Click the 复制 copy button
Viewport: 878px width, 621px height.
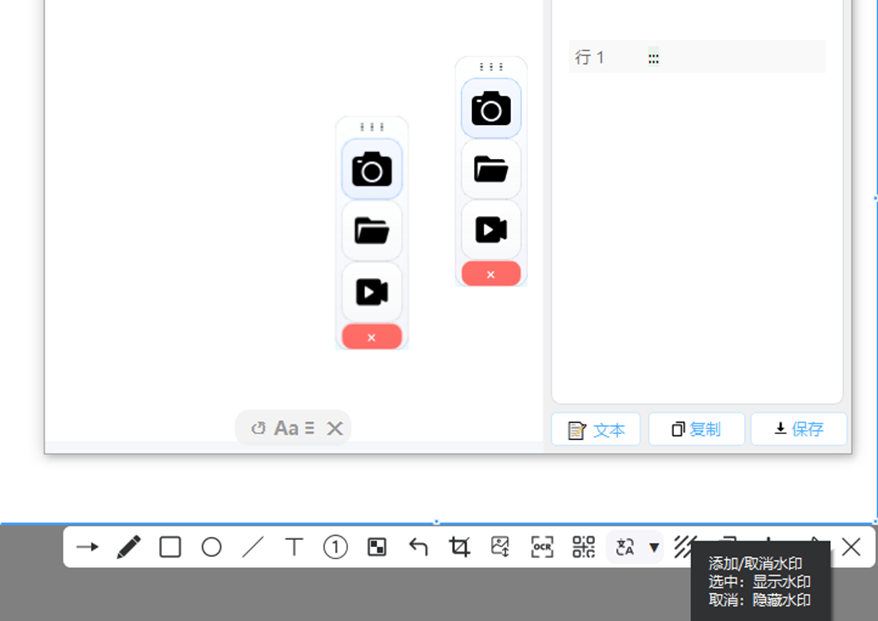[697, 429]
